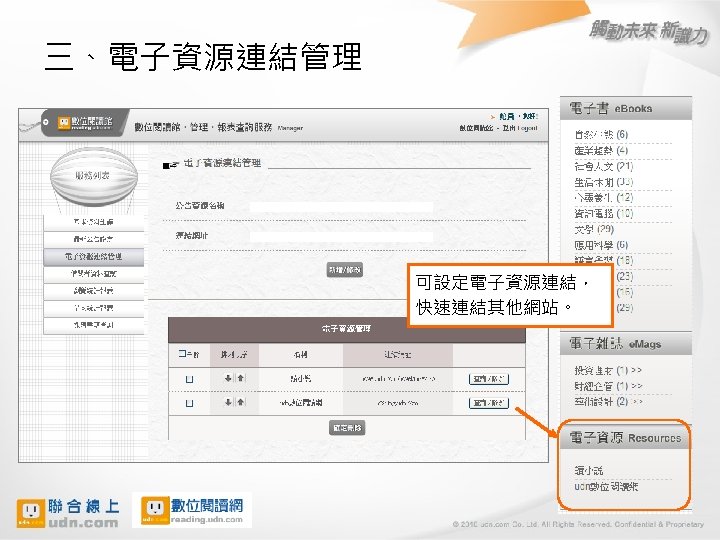Screen dimensions: 720x540
Task: Expand the 藝術設計 (2) >> eMags category
Action: [x=608, y=401]
